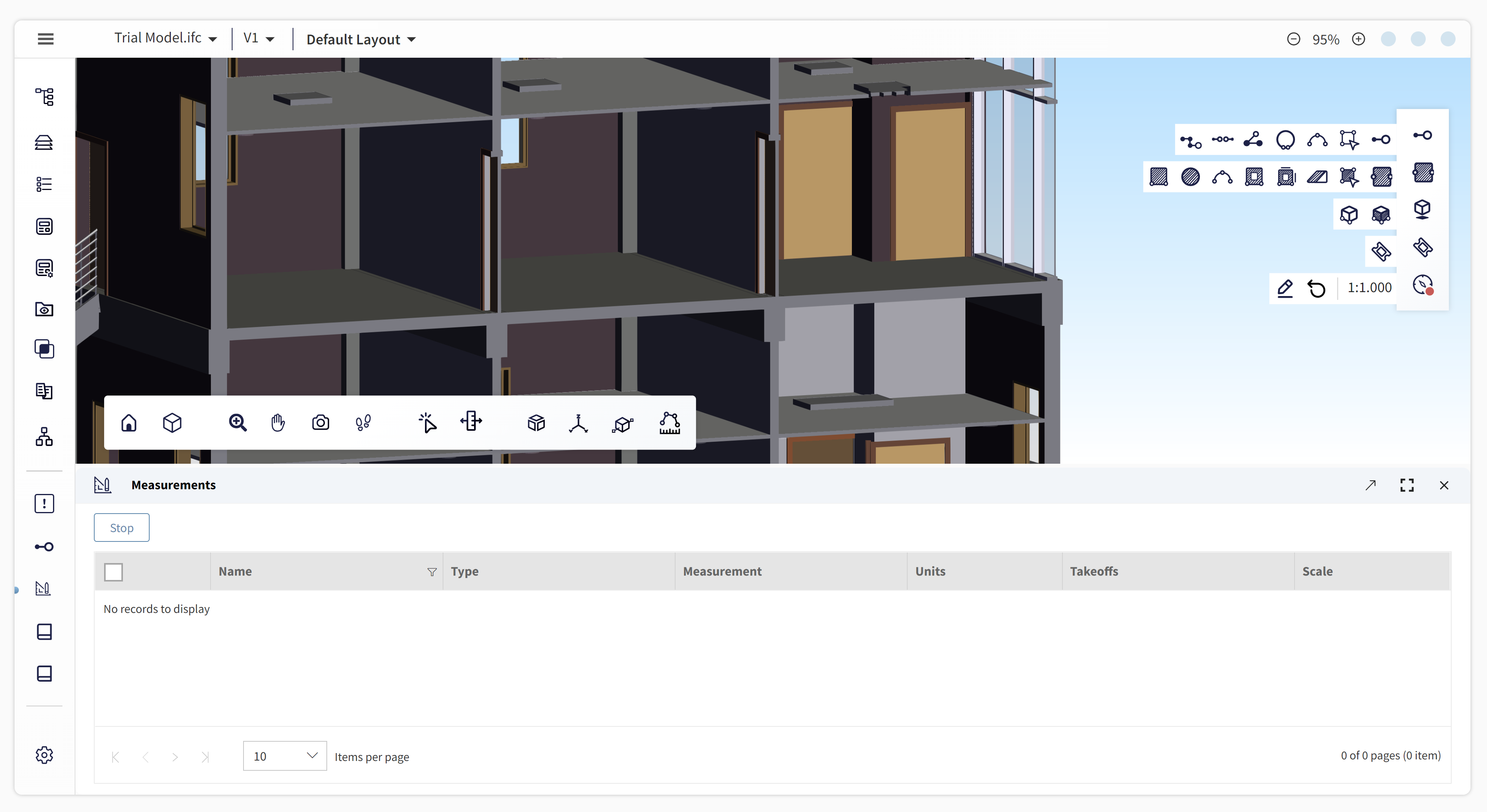Enable the walk footsteps tool
This screenshot has width=1487, height=812.
pos(363,423)
